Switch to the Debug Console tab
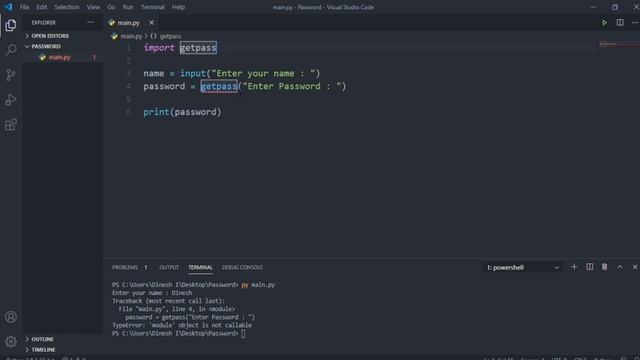 click(242, 267)
